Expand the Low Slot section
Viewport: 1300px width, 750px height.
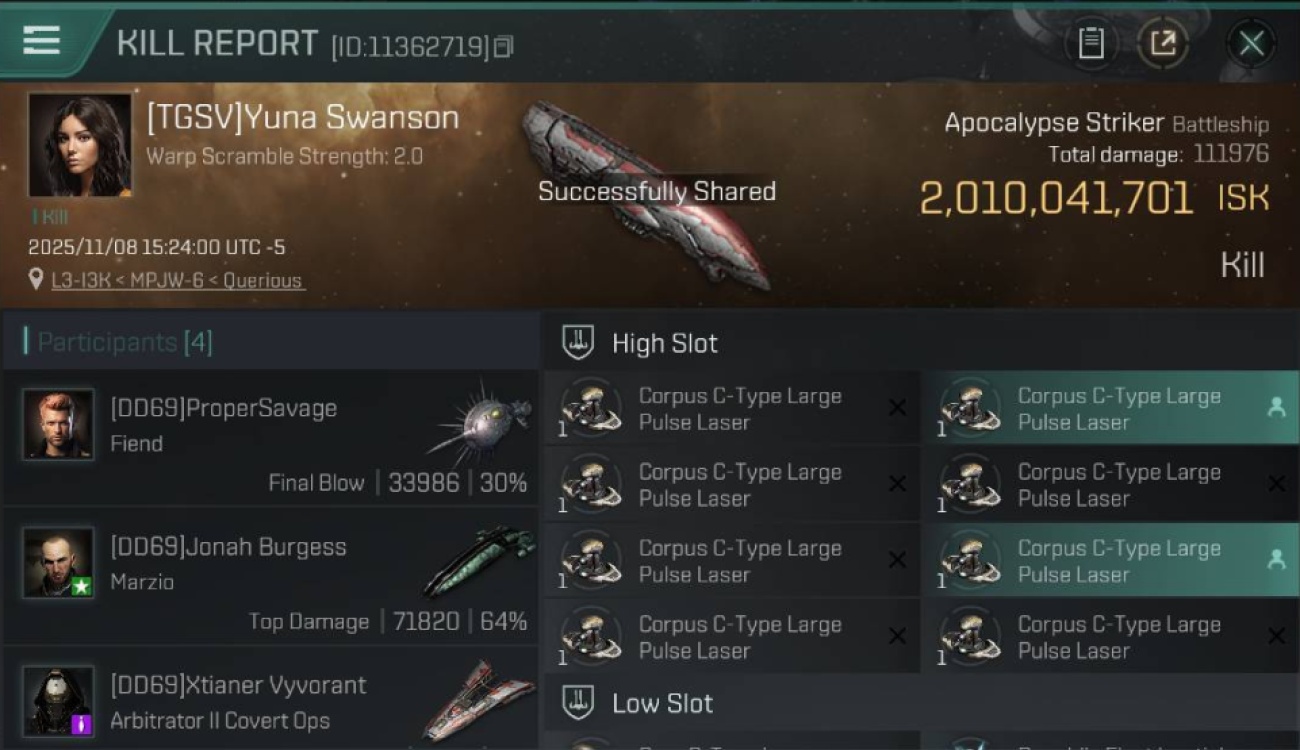click(662, 703)
